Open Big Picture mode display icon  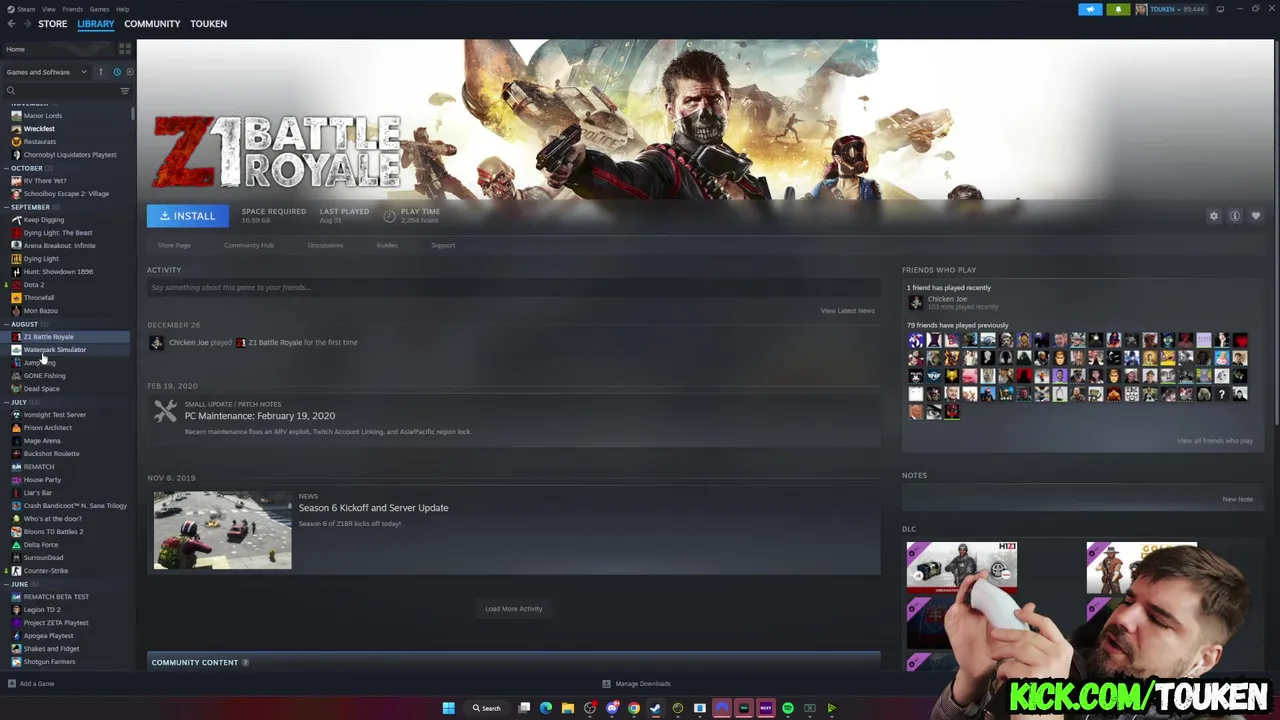1220,9
